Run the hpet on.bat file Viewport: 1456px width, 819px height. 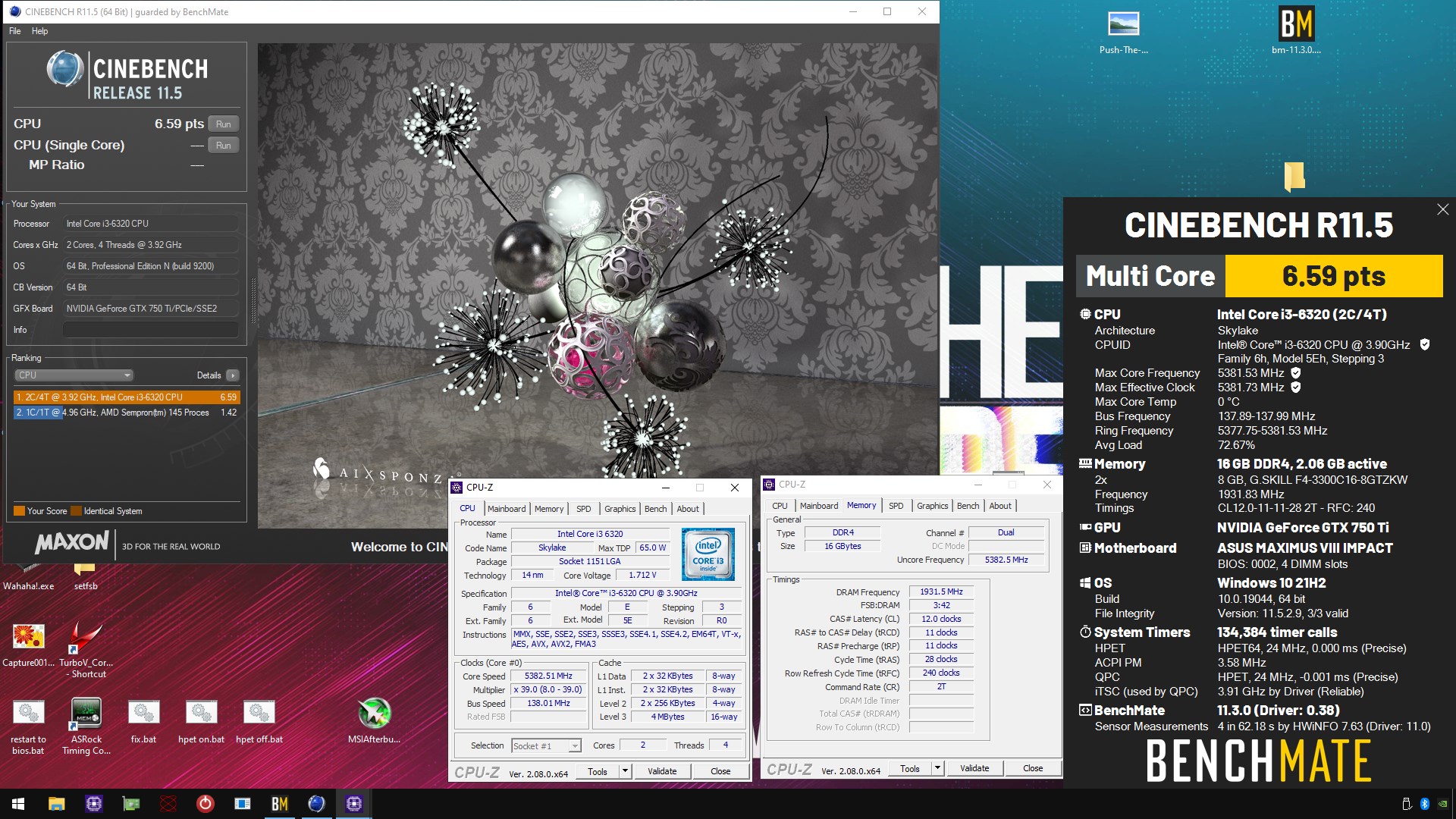pos(201,721)
